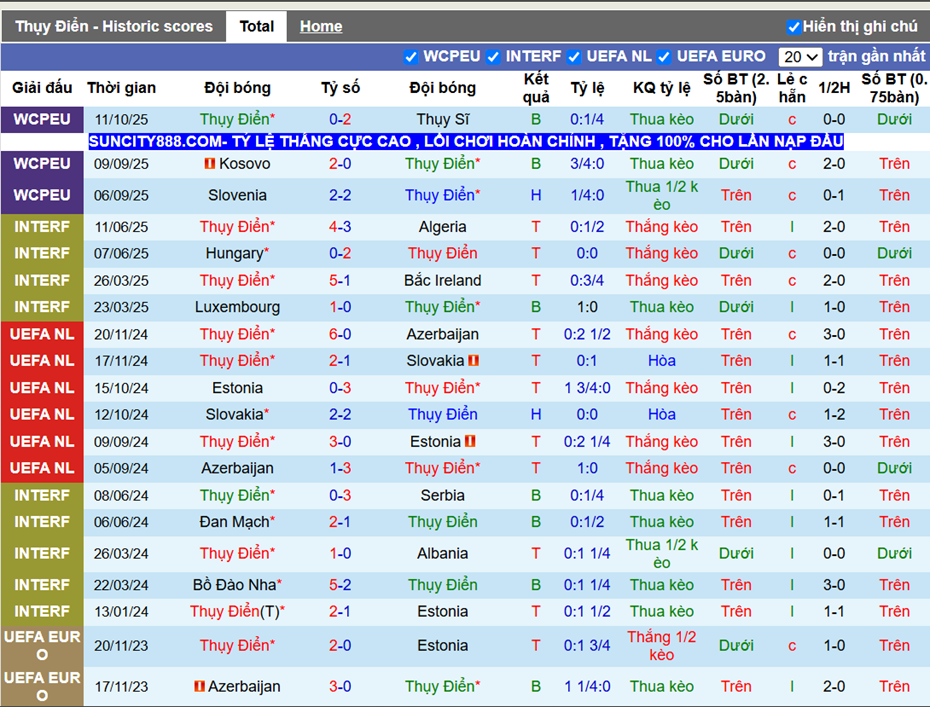Click the 4-3 score against Algeria
This screenshot has width=930, height=707.
click(340, 227)
